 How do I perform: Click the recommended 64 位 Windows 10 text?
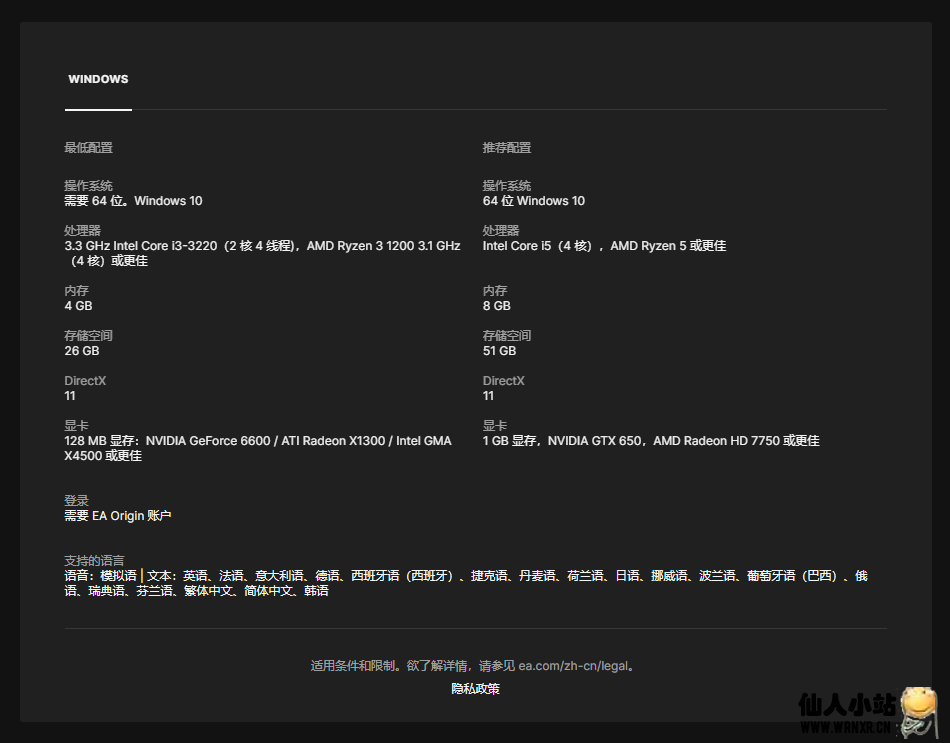click(533, 201)
